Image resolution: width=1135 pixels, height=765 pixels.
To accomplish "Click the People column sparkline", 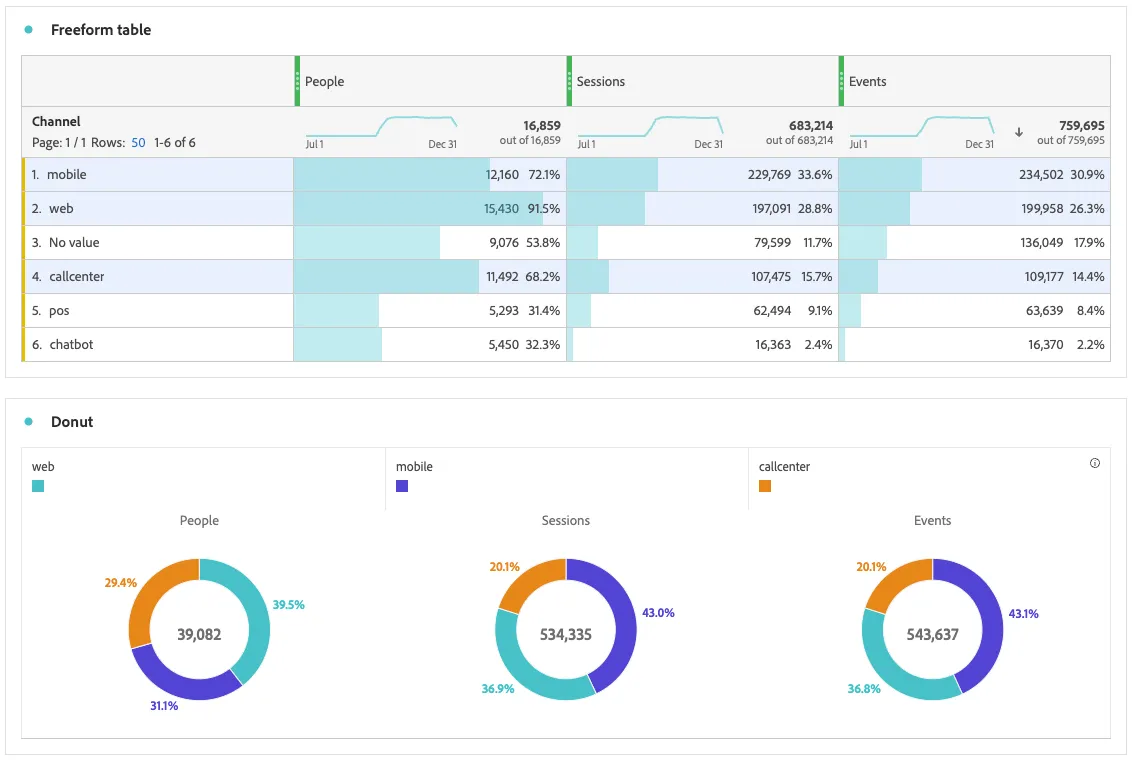I will coord(381,127).
